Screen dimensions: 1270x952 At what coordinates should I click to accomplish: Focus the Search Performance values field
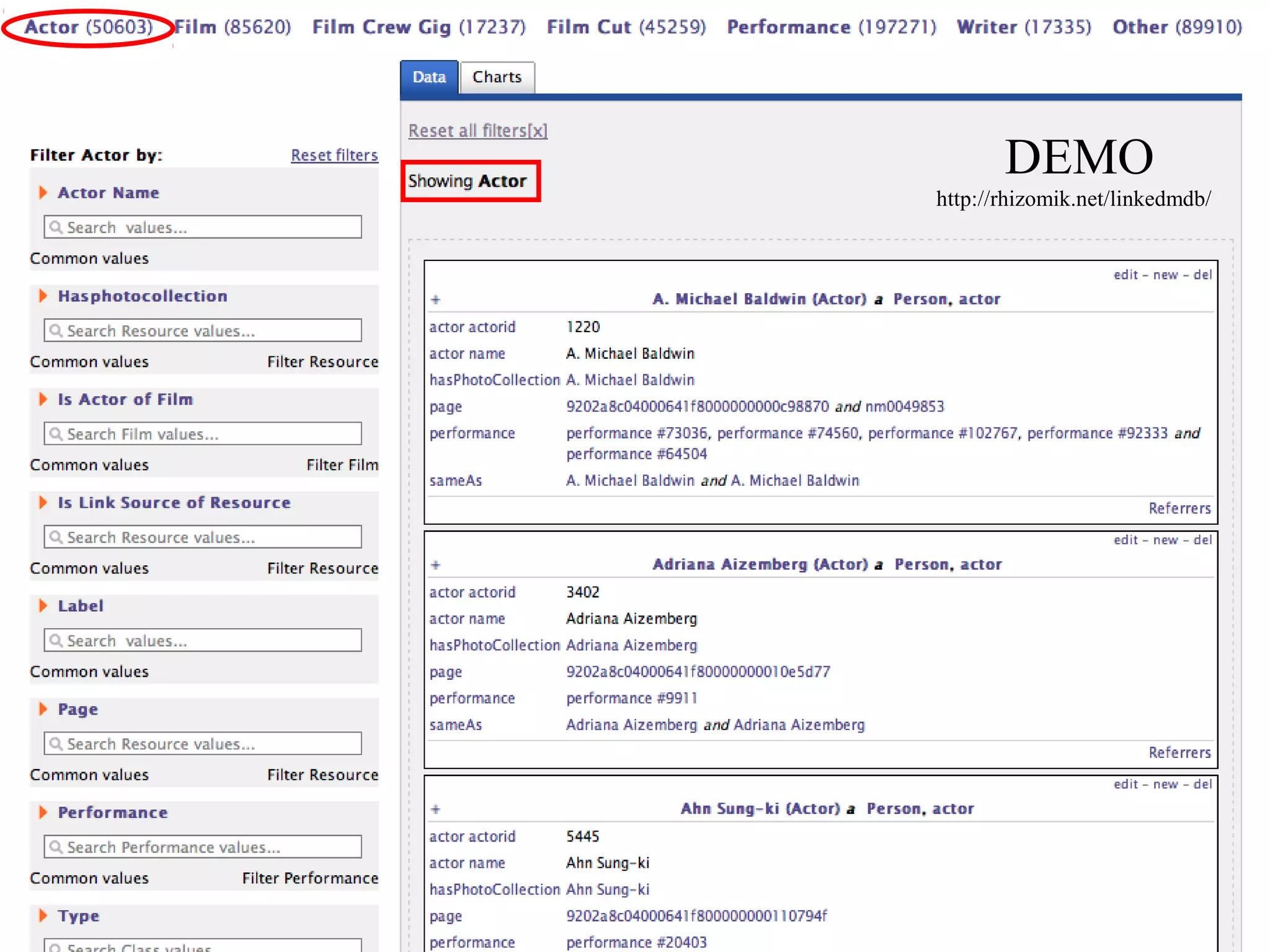tap(203, 847)
